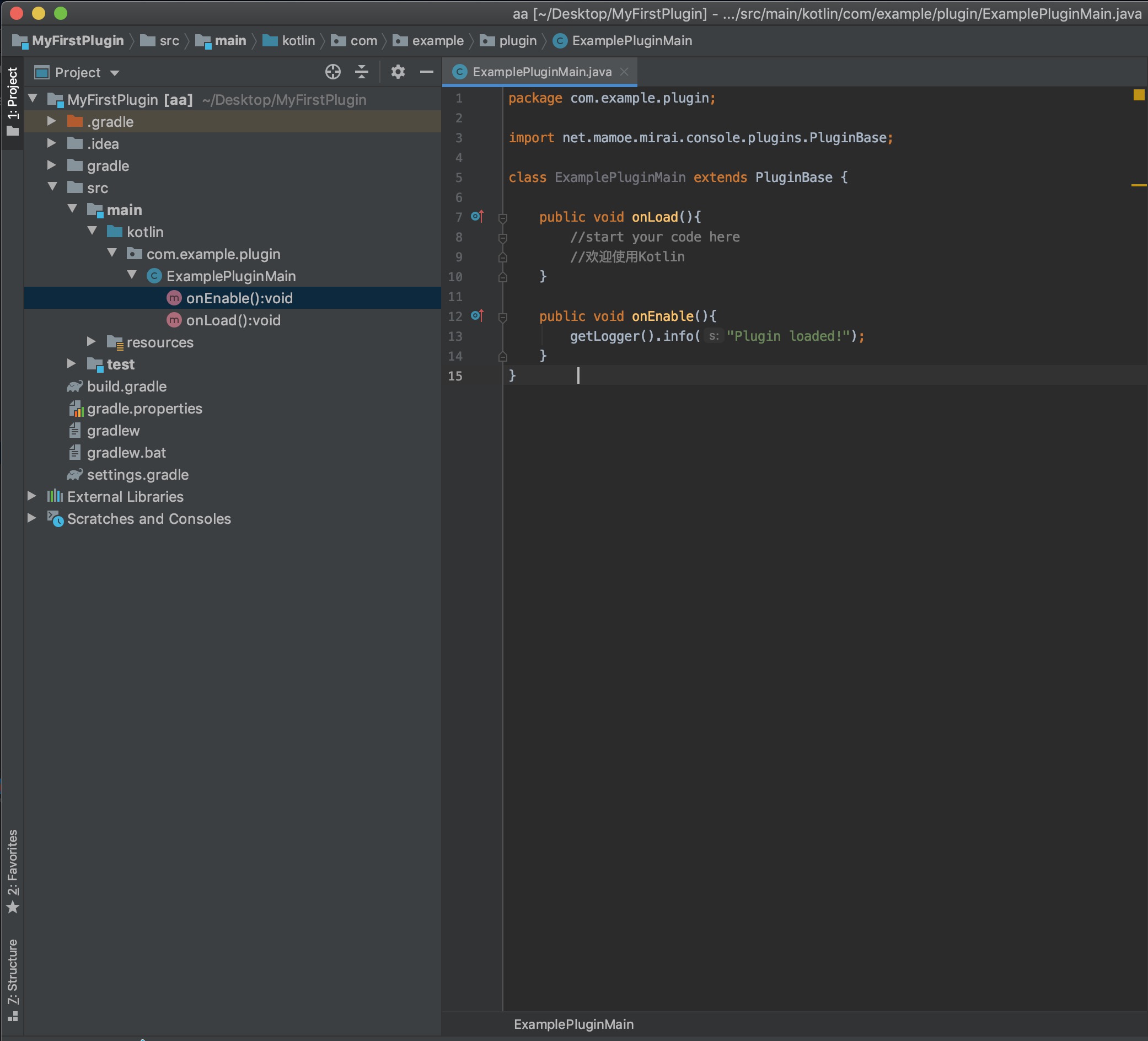The height and width of the screenshot is (1041, 1148).
Task: Select build.gradle file in tree
Action: coord(126,386)
